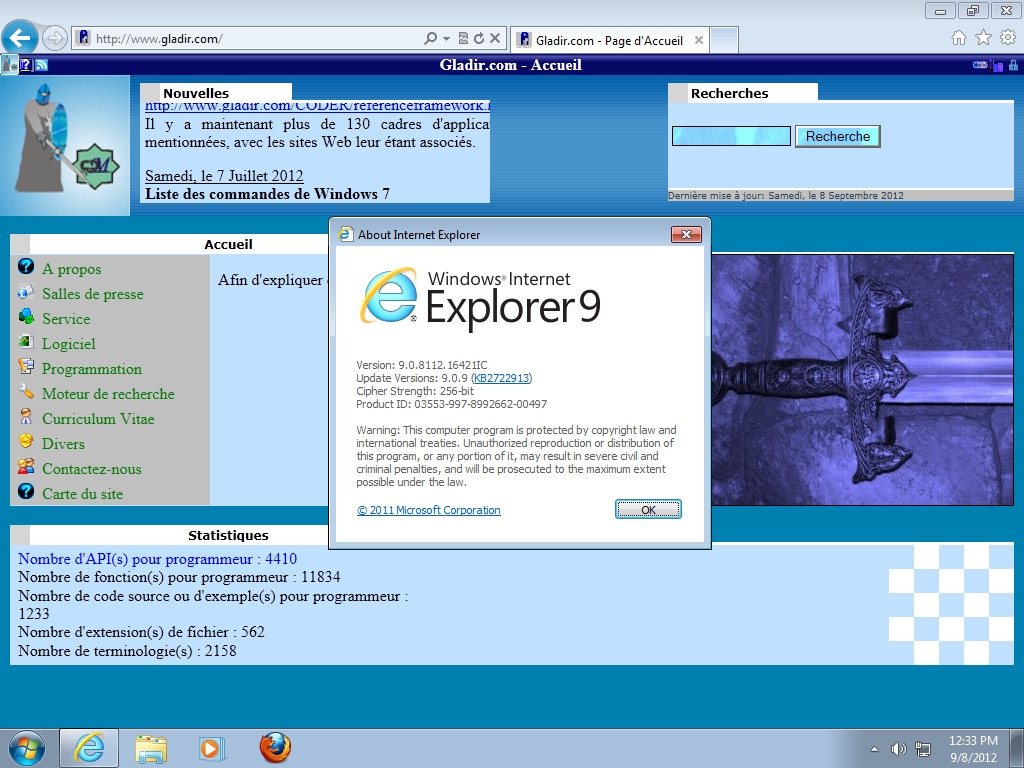Toggle the Compatibility View icon in address bar
1024x768 pixels.
pos(463,39)
